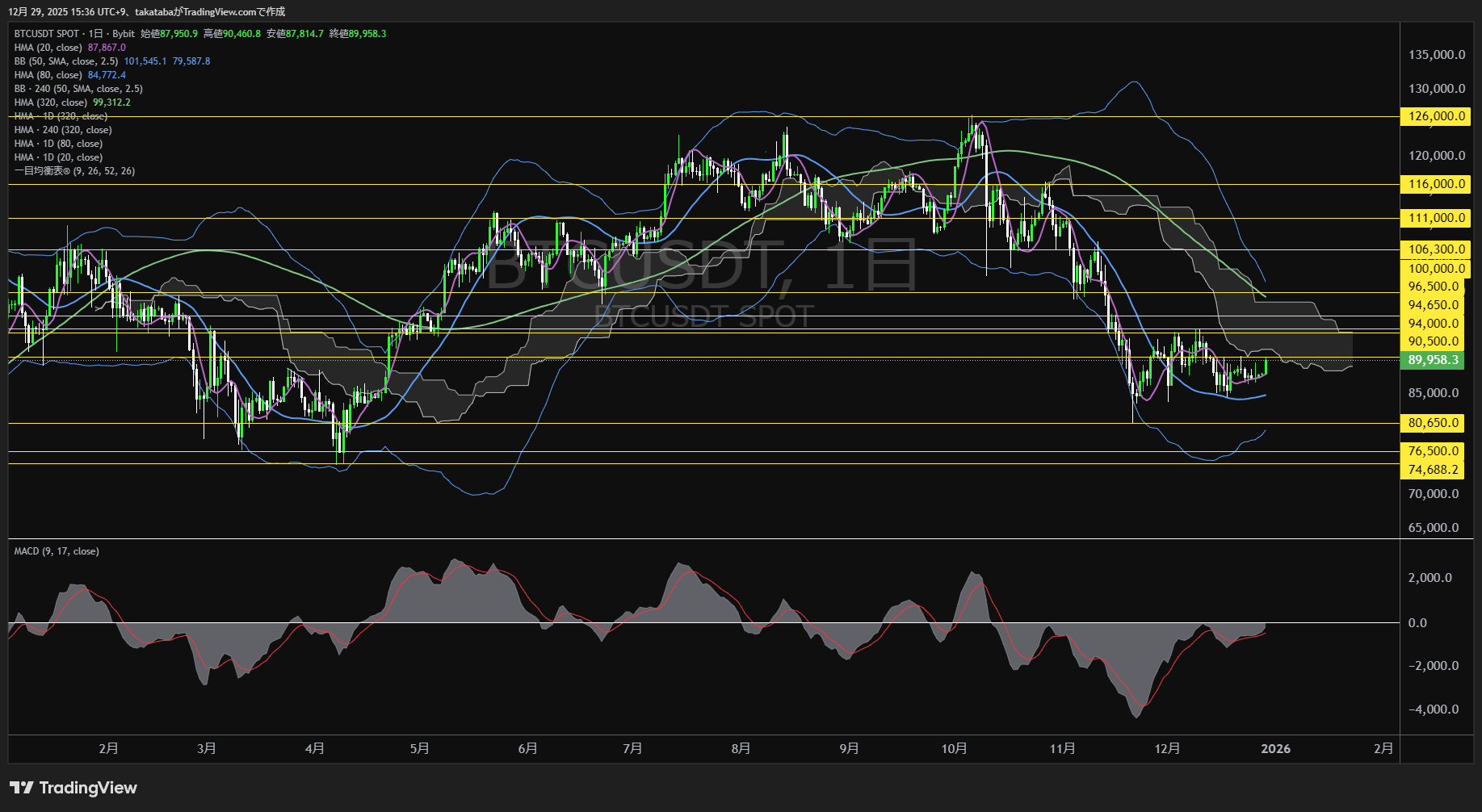Click the TradingView logo at bottom left
Screen dimensions: 1482x812
73,788
